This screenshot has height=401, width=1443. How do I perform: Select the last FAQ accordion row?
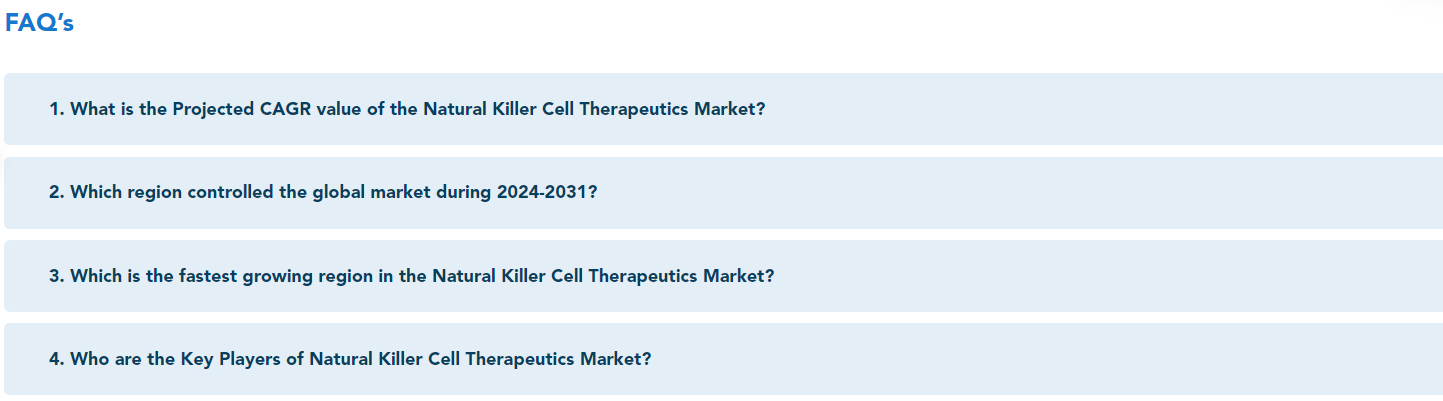coord(723,359)
